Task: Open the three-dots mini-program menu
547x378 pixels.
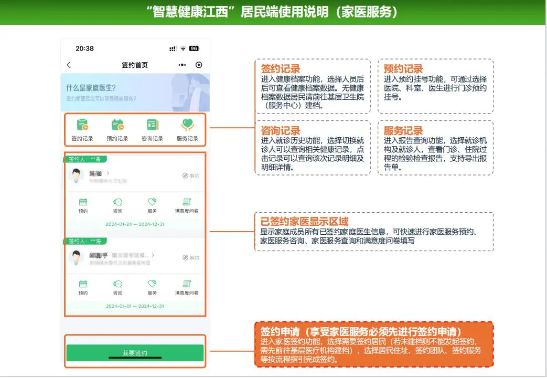Action: 182,65
